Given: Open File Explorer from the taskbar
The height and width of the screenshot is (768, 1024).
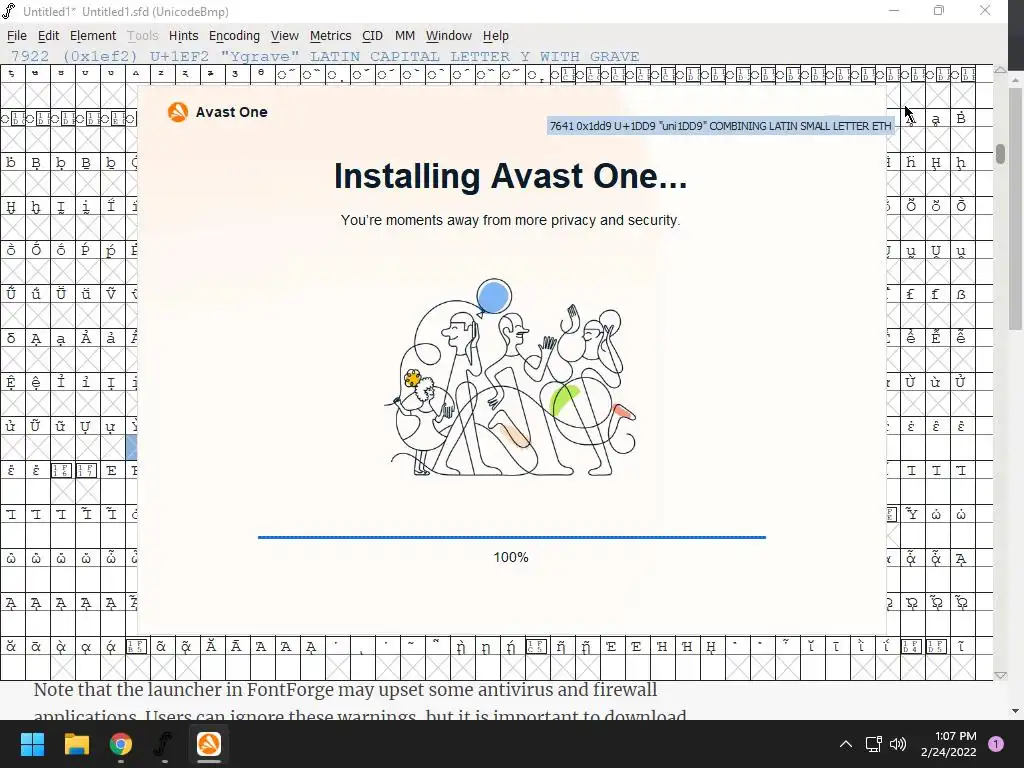Looking at the screenshot, I should 76,744.
